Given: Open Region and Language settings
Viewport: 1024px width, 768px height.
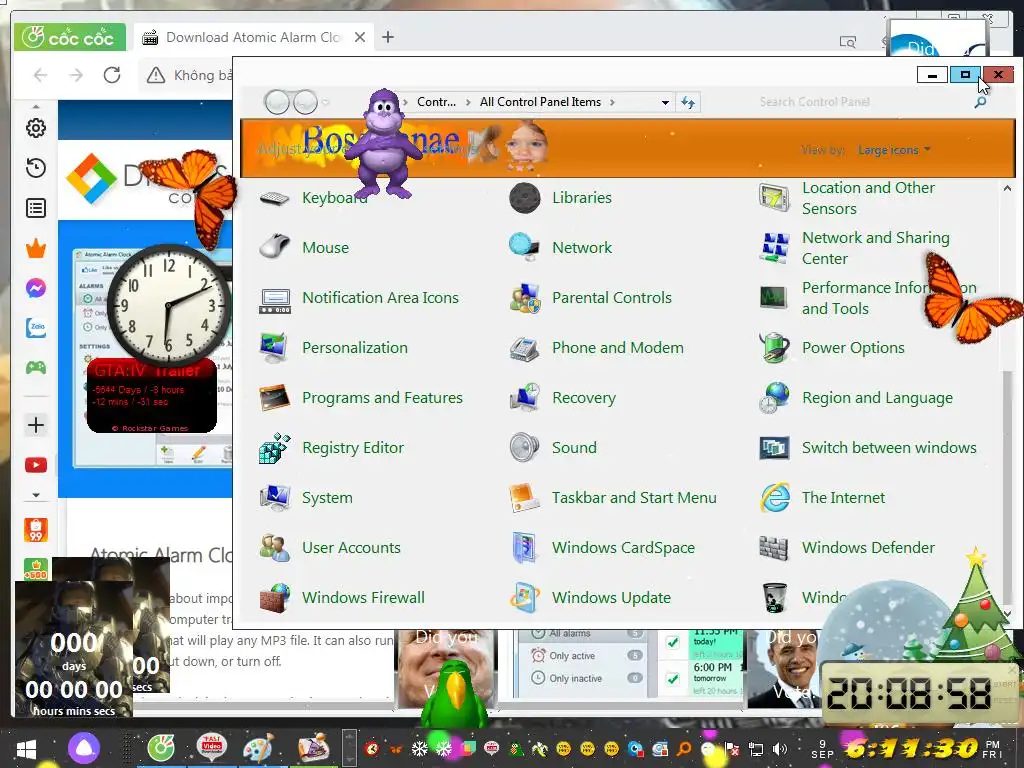Looking at the screenshot, I should tap(856, 398).
